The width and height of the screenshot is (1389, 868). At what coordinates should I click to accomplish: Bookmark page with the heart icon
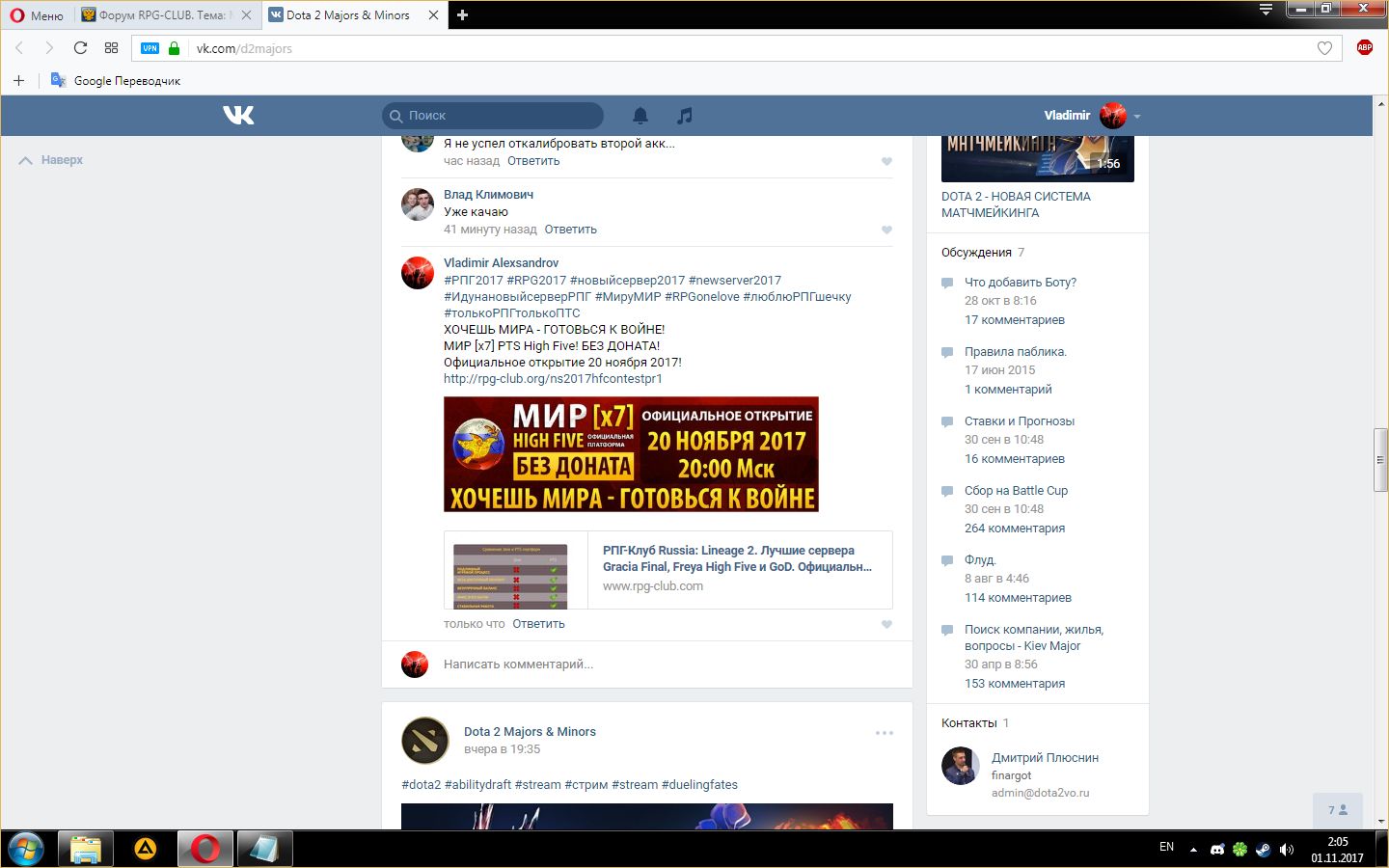point(1324,48)
